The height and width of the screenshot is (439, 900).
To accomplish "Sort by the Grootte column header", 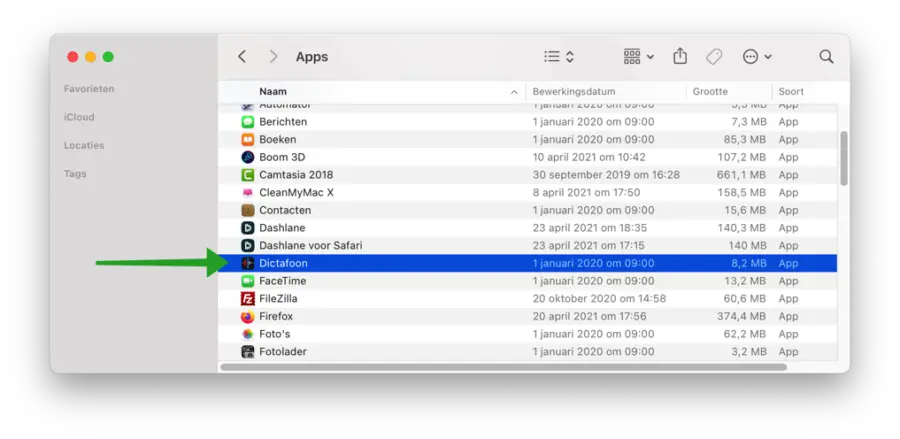I will 710,91.
